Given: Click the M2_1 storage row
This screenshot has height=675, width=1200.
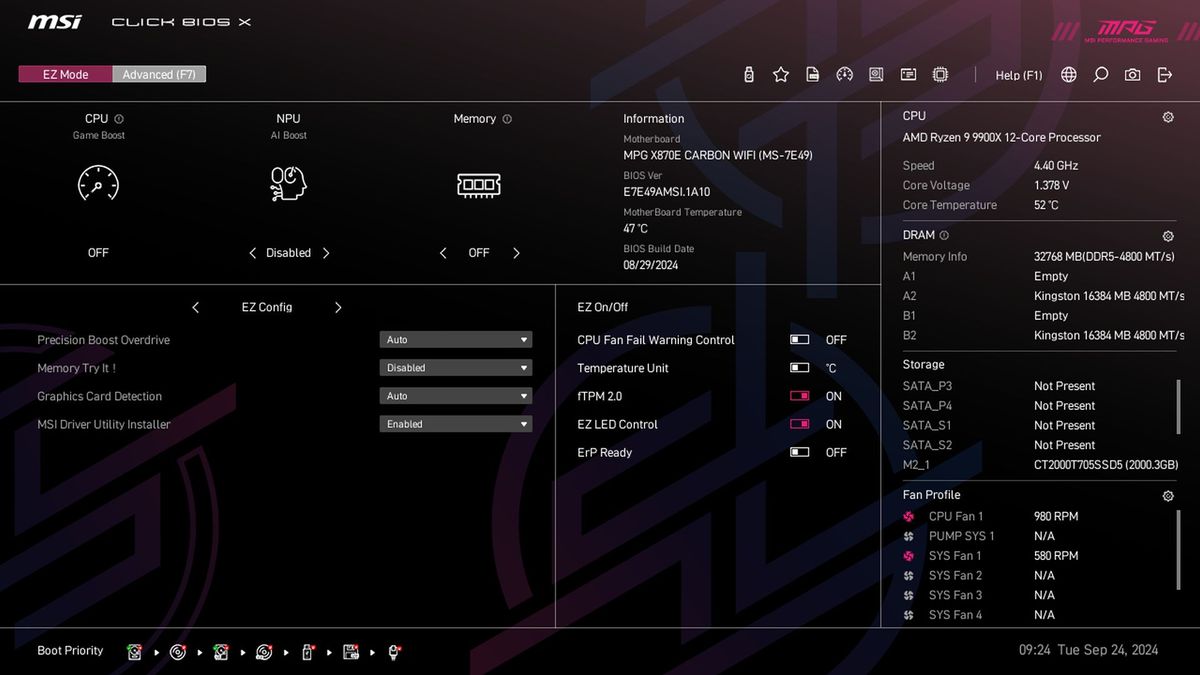Looking at the screenshot, I should [1039, 465].
